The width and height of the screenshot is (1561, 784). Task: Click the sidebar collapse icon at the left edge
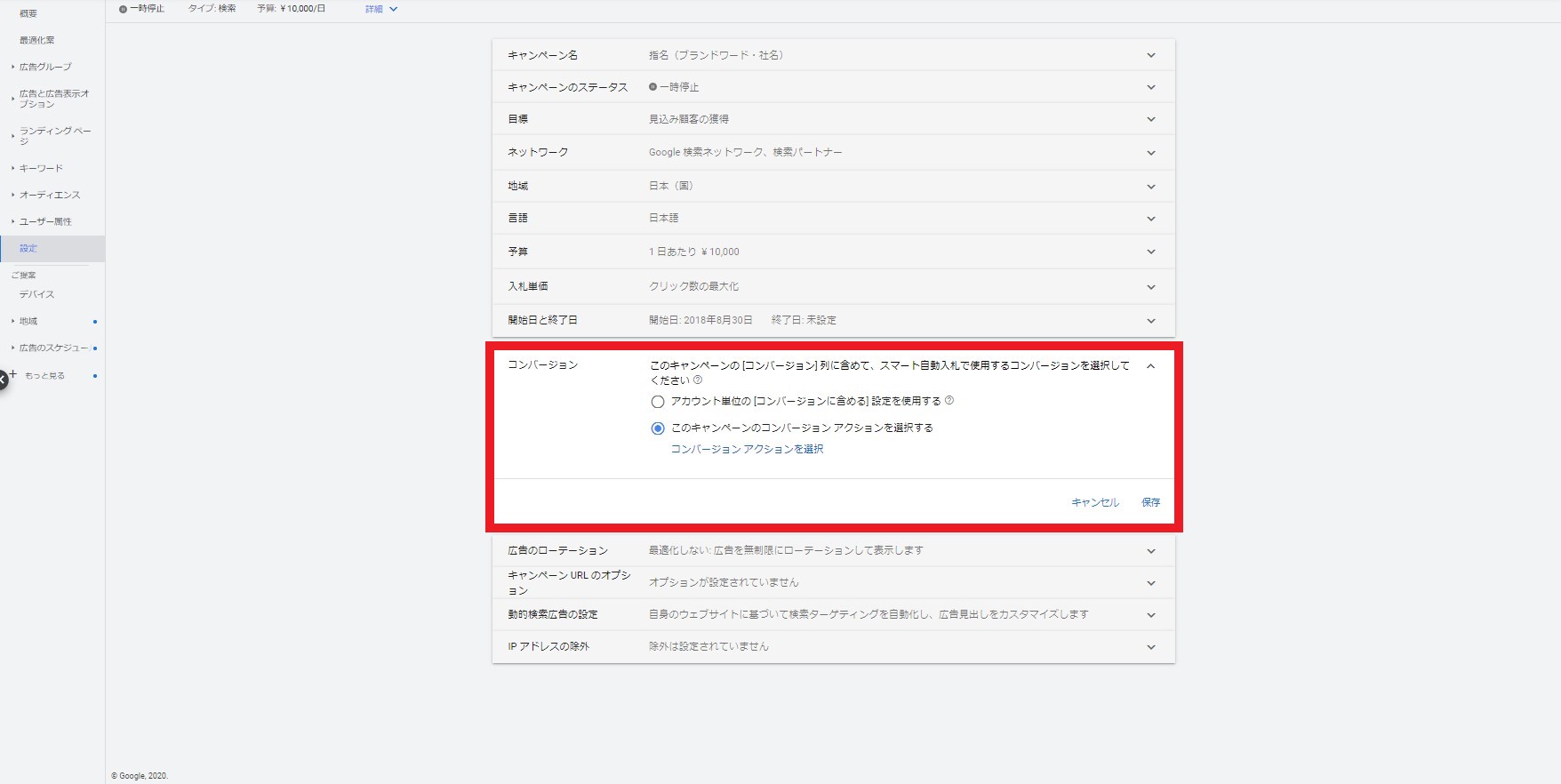[3, 380]
